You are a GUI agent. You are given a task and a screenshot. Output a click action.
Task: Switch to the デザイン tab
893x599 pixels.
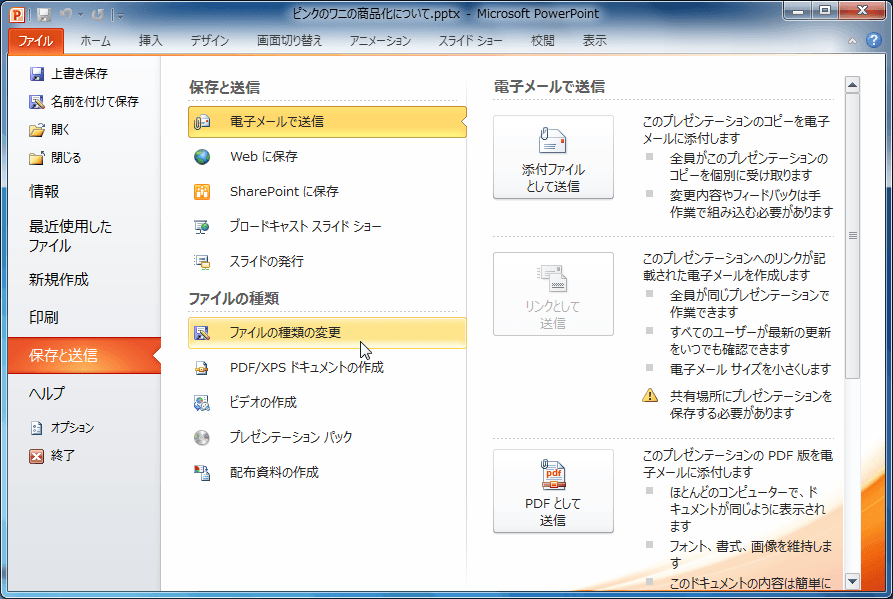click(210, 40)
